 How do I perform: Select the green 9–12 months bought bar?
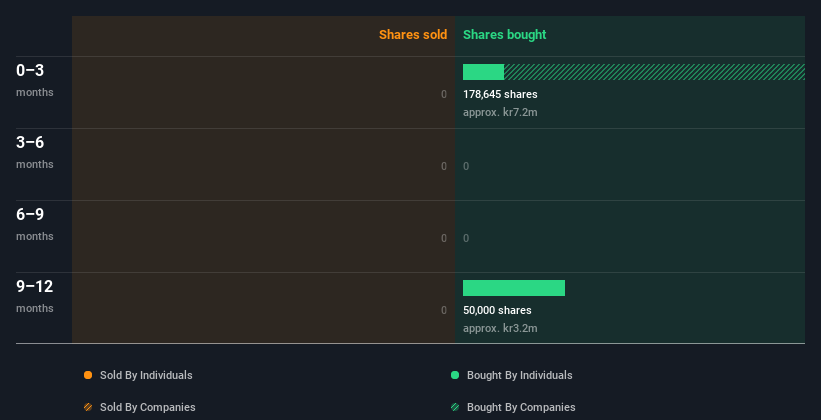click(x=514, y=288)
